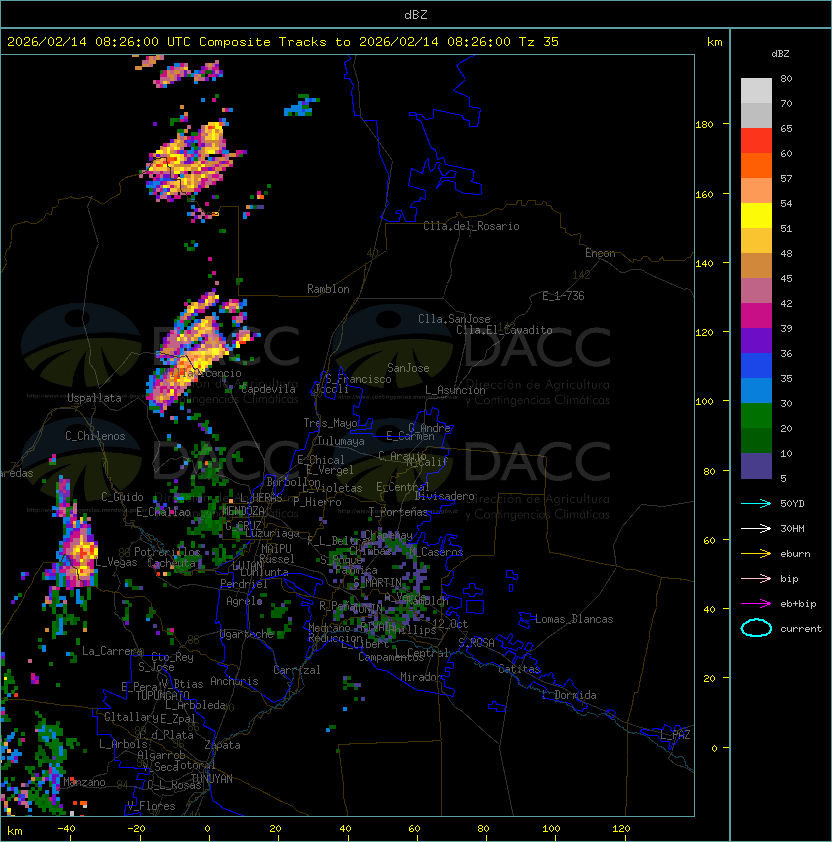The height and width of the screenshot is (842, 832).
Task: Click the 'Clla.del_Rosario' map label
Action: pyautogui.click(x=471, y=226)
